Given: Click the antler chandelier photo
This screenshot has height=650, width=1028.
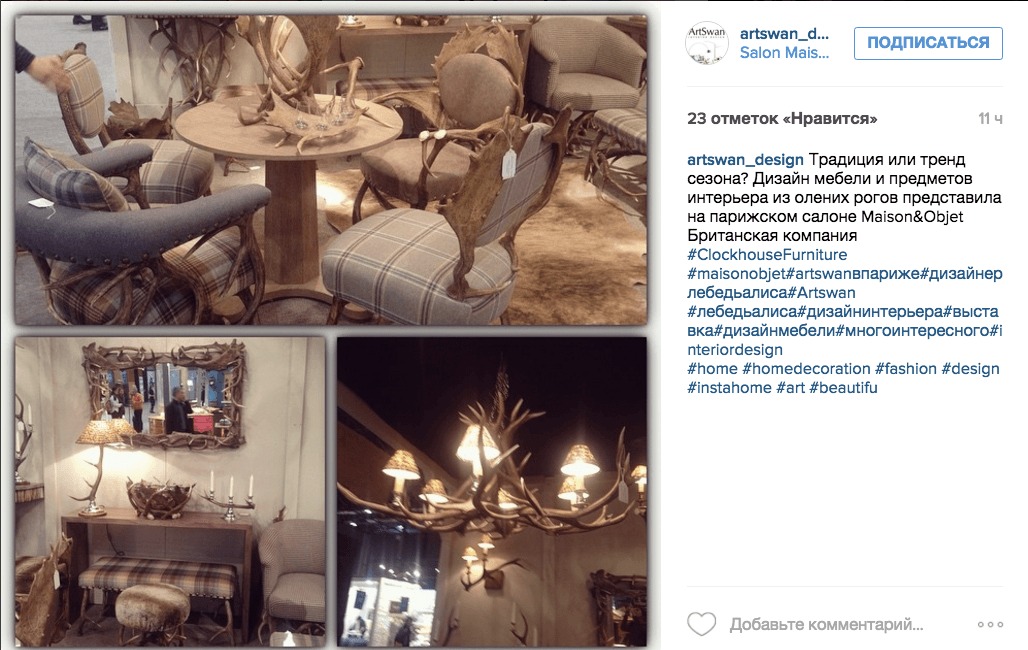Looking at the screenshot, I should pos(492,492).
